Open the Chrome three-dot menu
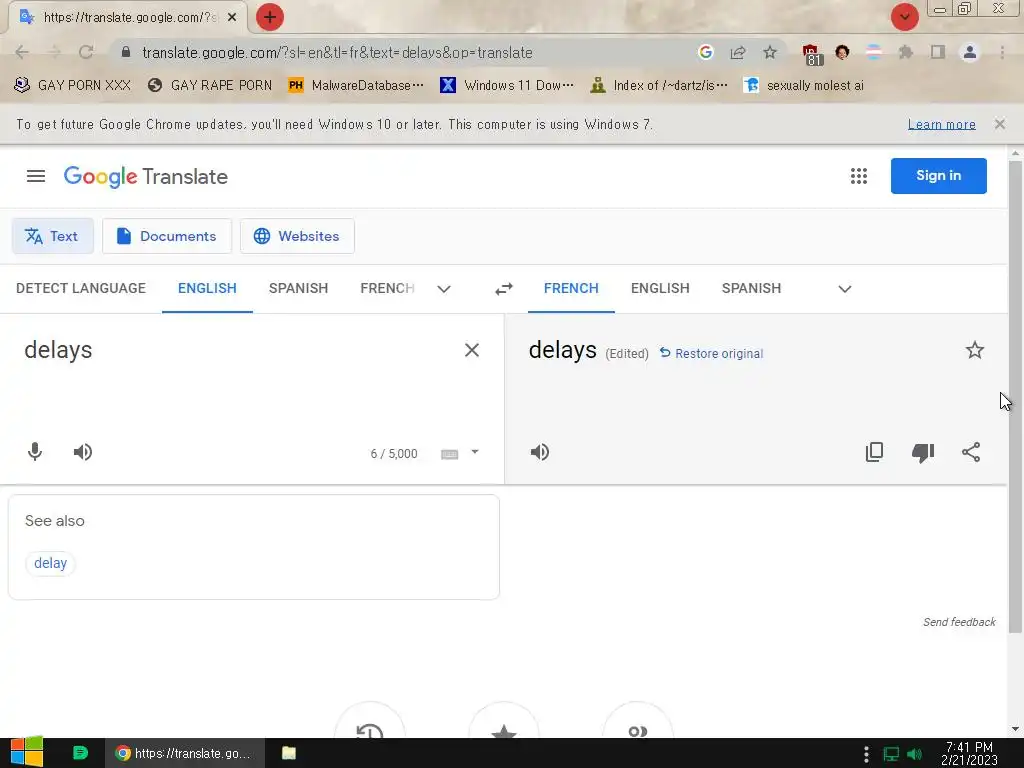This screenshot has height=768, width=1024. tap(1002, 52)
